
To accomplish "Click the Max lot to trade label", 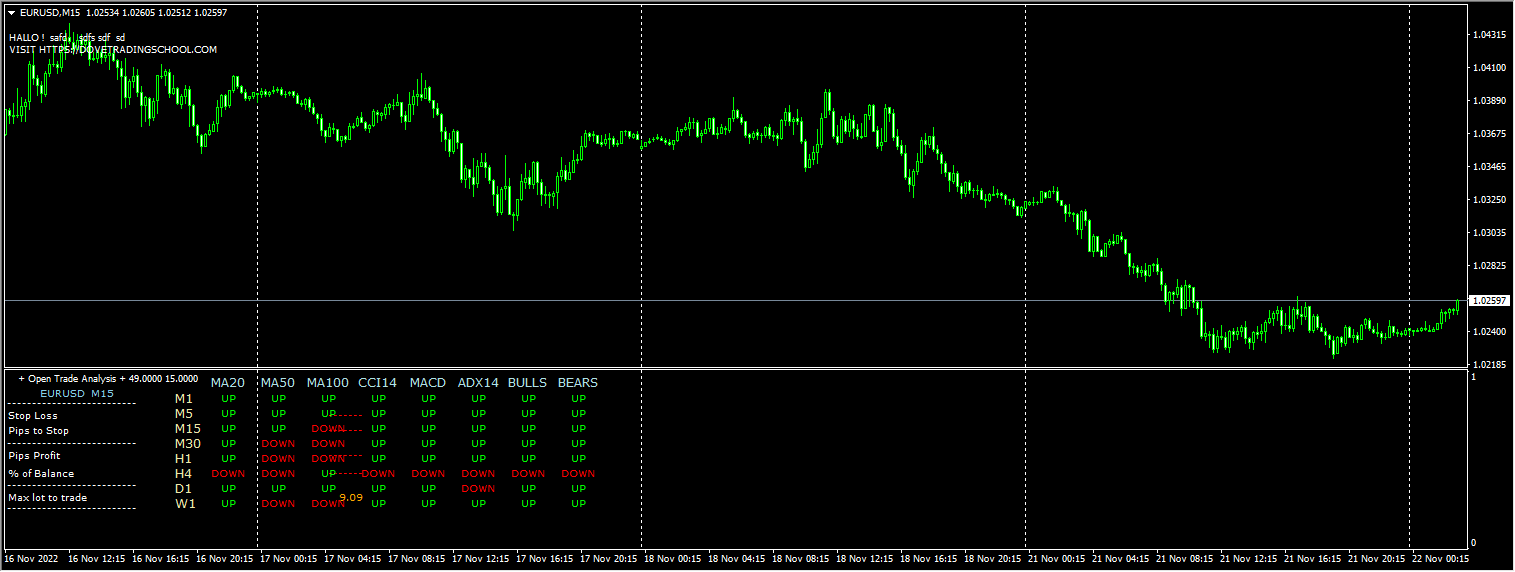I will [x=47, y=497].
